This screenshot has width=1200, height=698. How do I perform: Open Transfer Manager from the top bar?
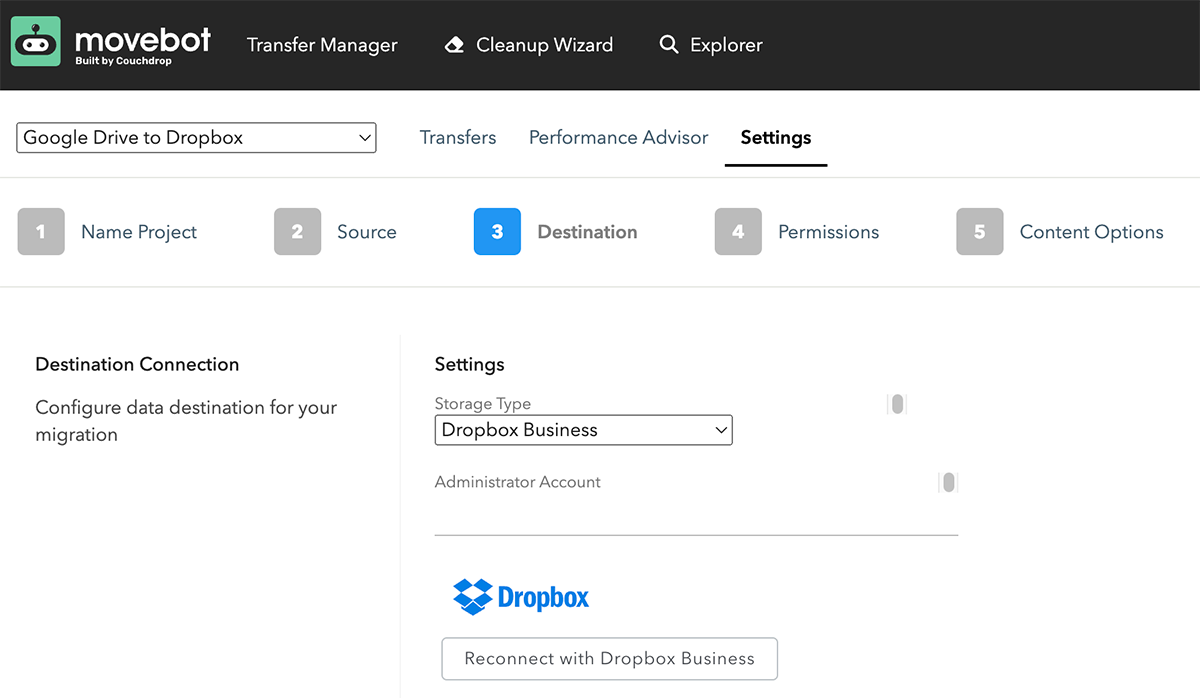pos(322,44)
